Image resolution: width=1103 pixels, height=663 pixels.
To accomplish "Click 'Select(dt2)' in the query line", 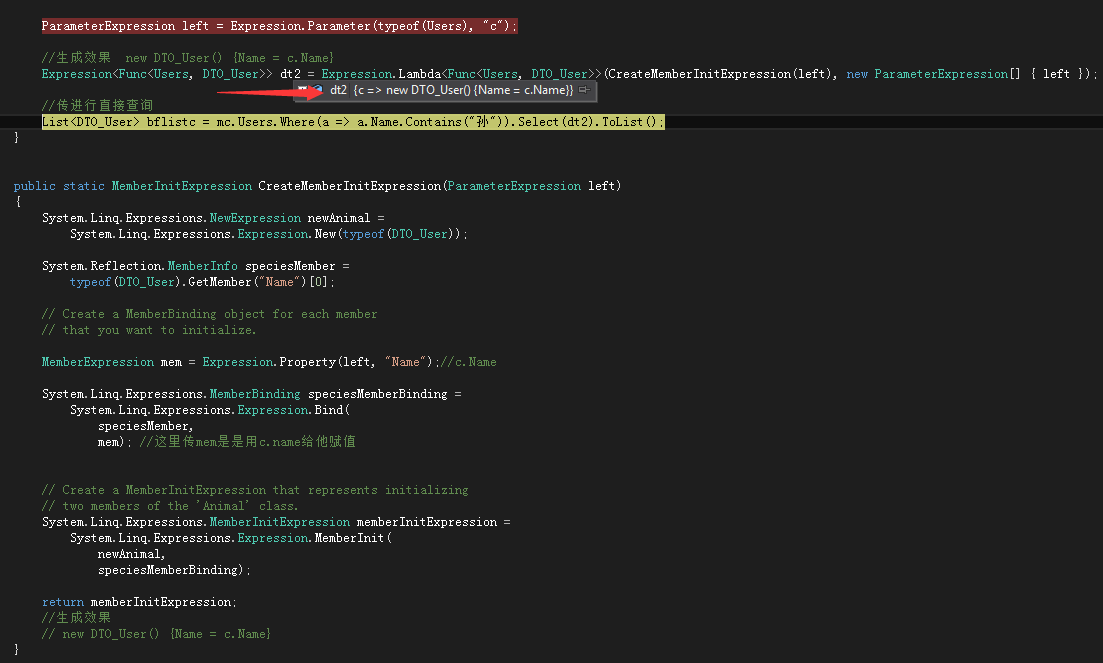I will (x=557, y=122).
